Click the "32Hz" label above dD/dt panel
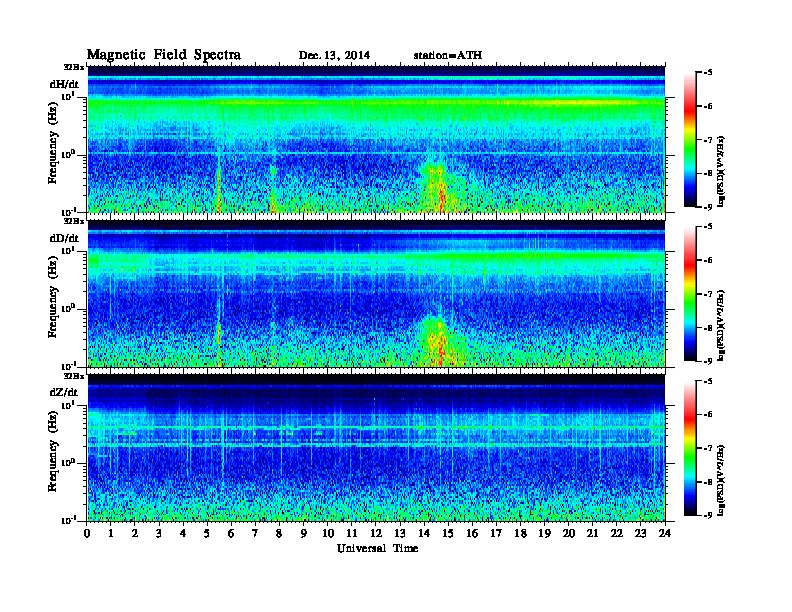Screen dimensions: 792x612 point(74,221)
